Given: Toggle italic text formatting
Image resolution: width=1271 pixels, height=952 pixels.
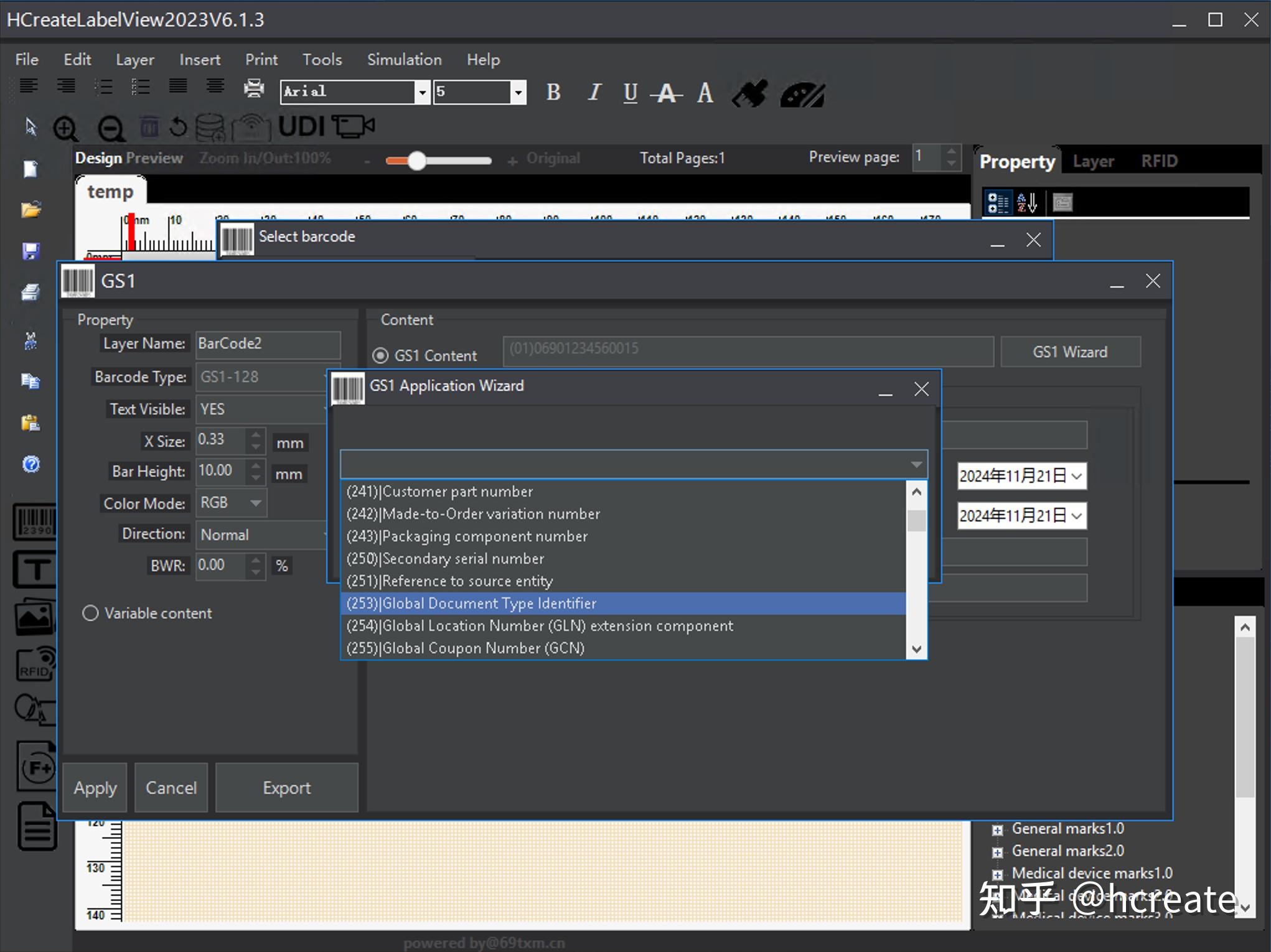Looking at the screenshot, I should (x=594, y=93).
